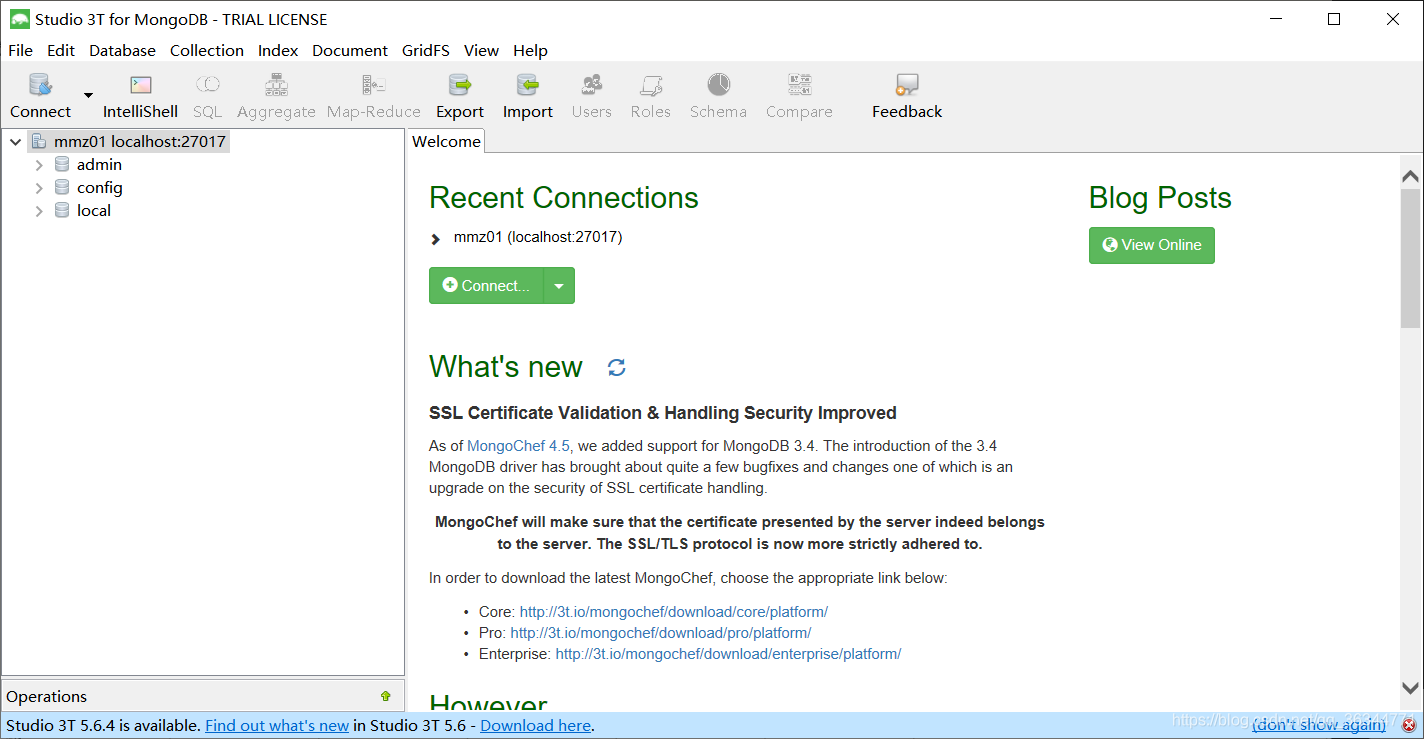The image size is (1424, 739).
Task: Click the Welcome page scroll up arrow
Action: pos(1410,176)
